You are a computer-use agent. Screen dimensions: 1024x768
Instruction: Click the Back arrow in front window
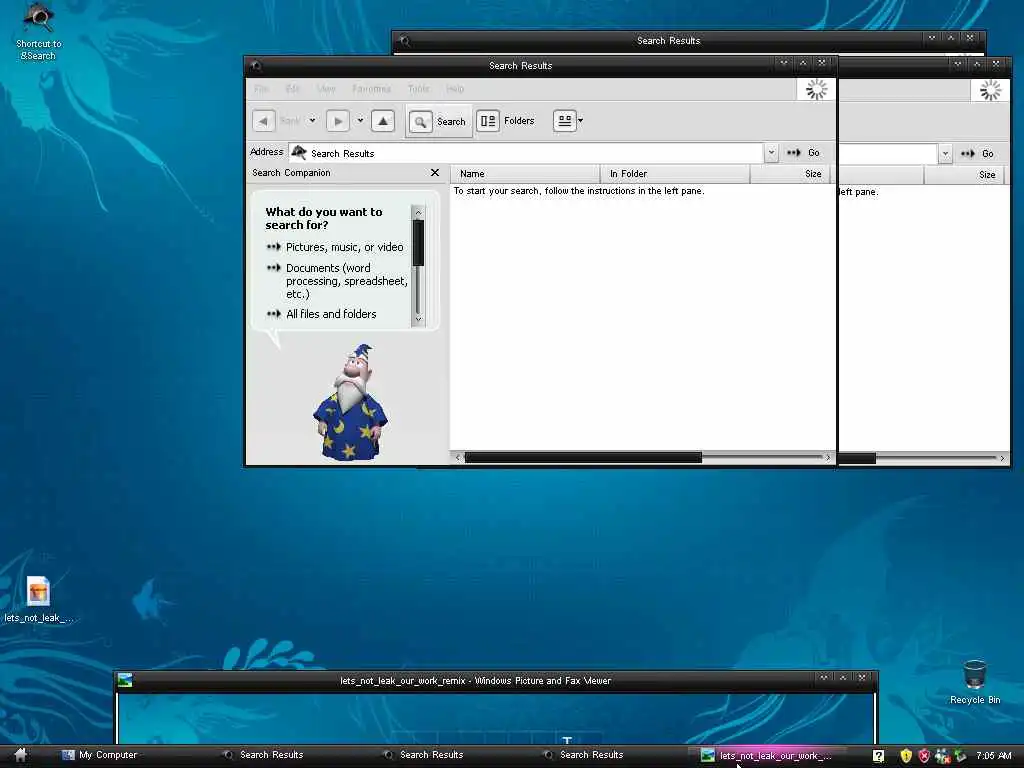click(x=264, y=121)
